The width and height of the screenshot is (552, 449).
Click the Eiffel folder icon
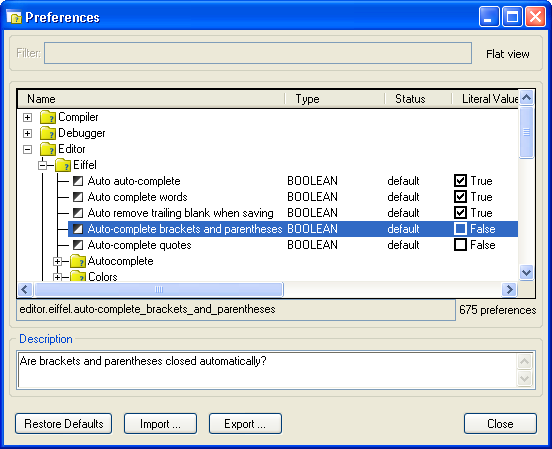[63, 165]
